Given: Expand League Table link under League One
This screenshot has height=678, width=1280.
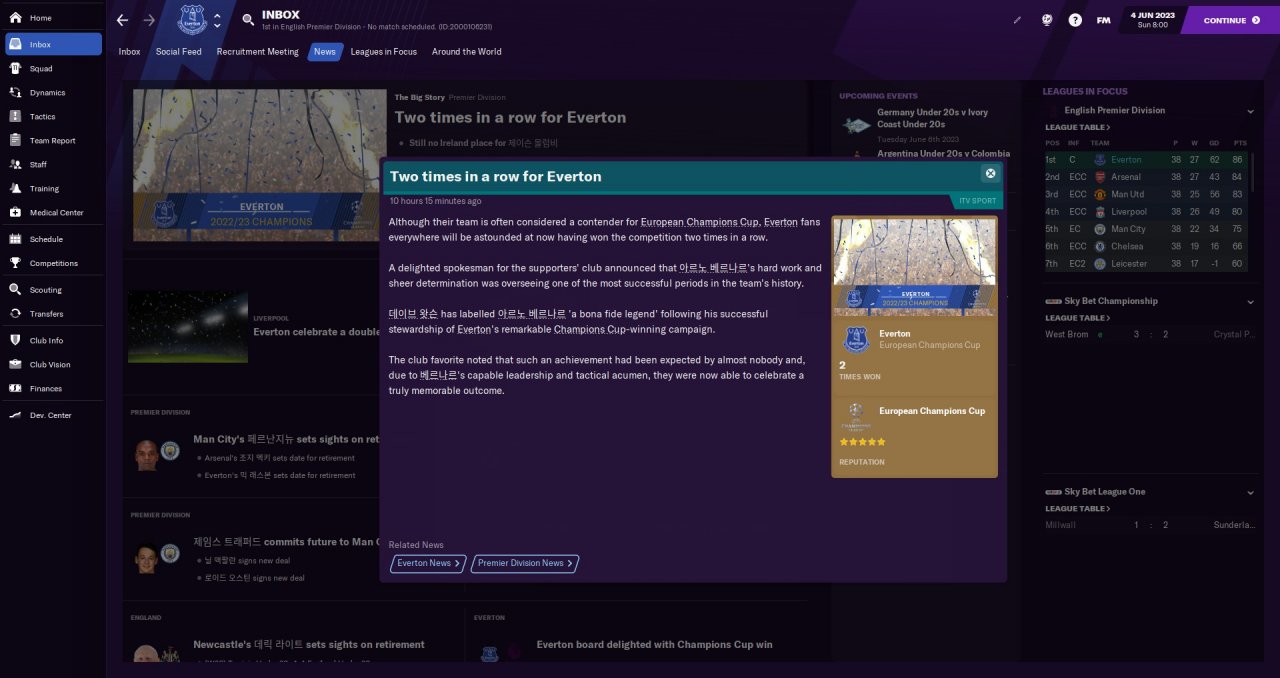Looking at the screenshot, I should [1077, 509].
